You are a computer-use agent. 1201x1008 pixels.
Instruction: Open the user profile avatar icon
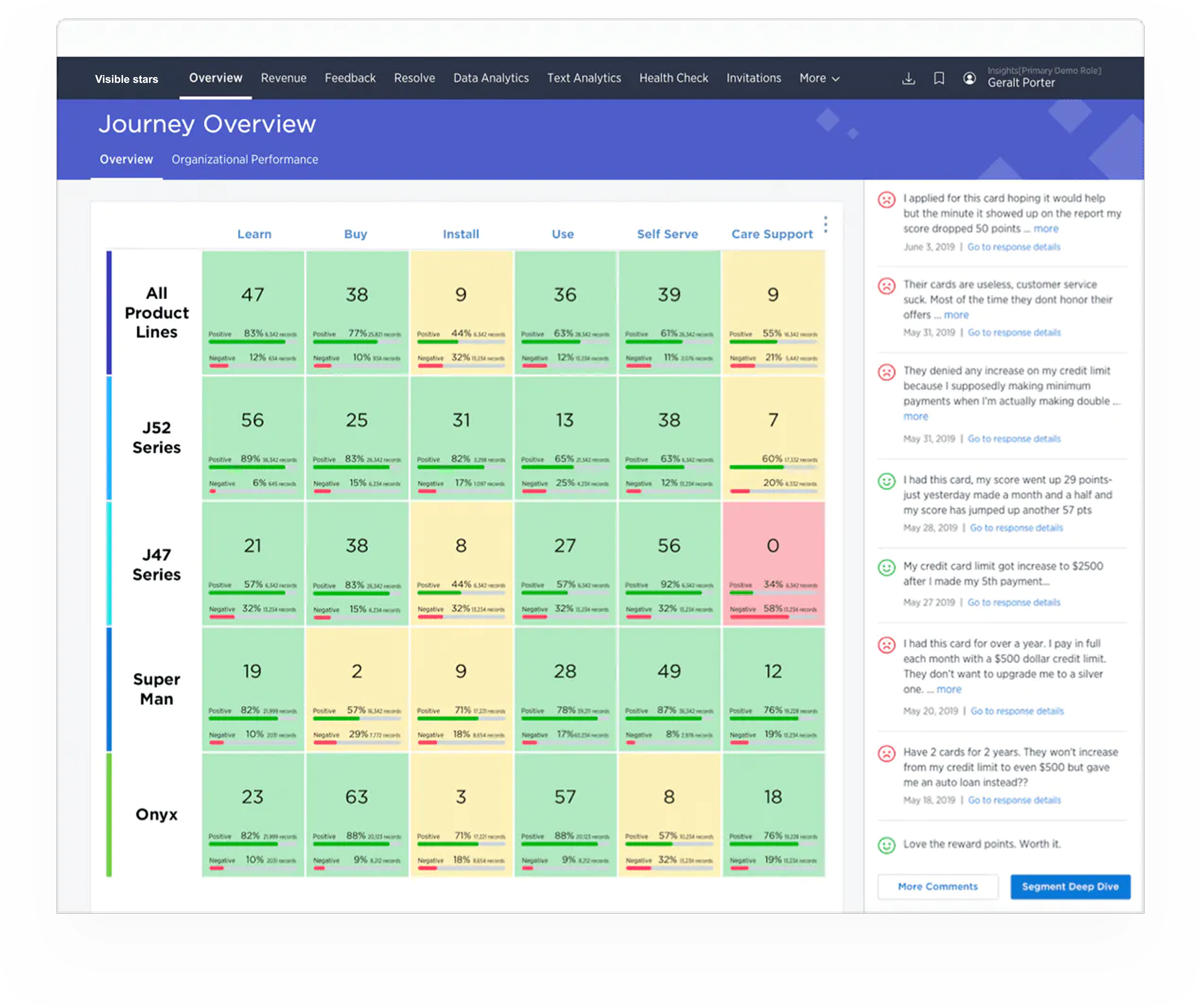click(969, 78)
